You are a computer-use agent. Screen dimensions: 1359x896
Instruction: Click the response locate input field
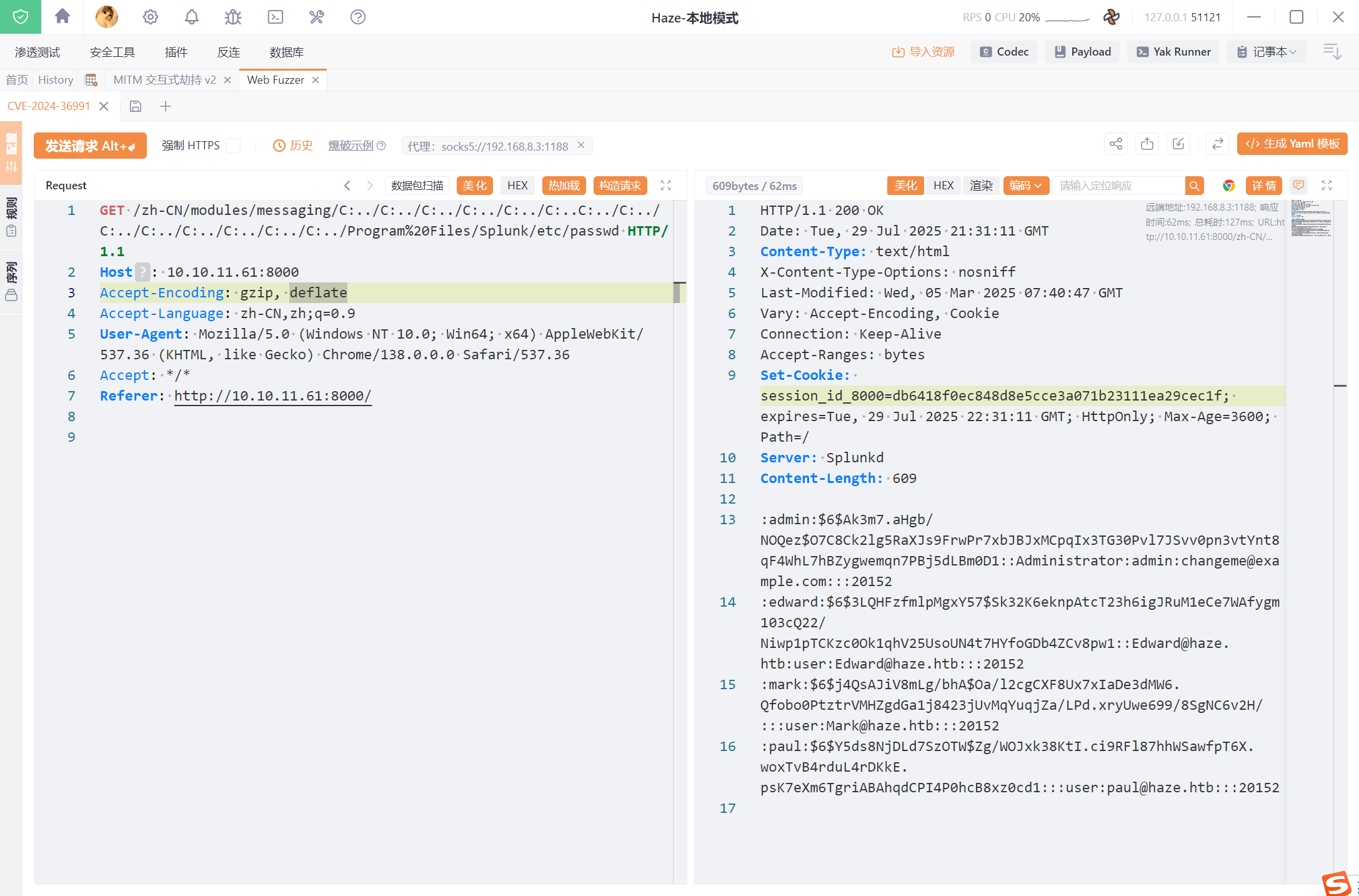pos(1118,186)
